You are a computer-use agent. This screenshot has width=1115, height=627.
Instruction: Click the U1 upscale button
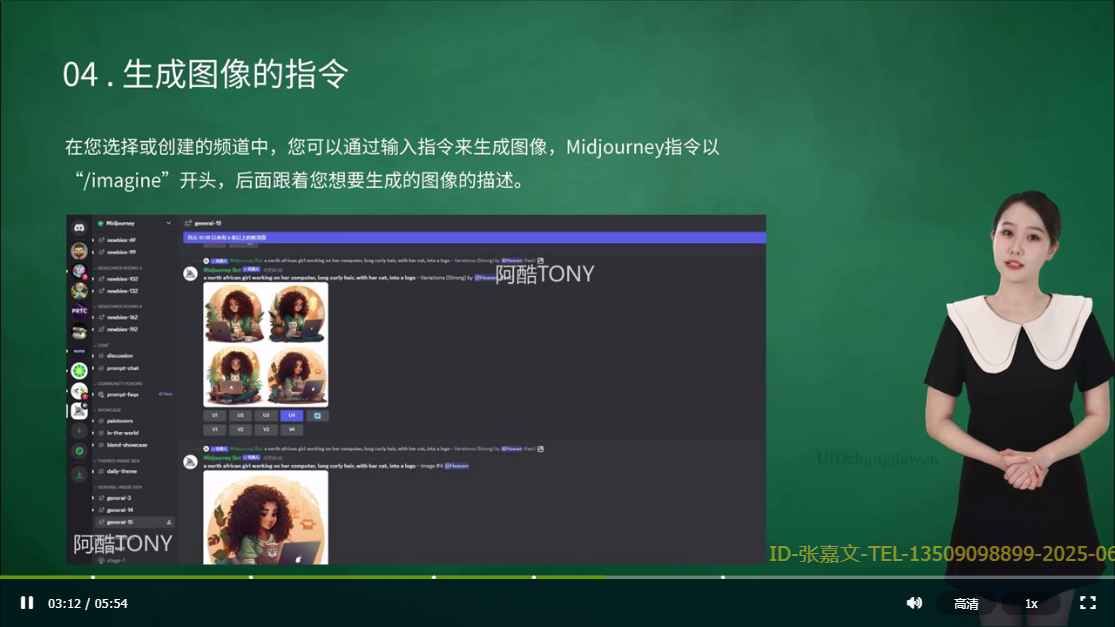[x=214, y=415]
